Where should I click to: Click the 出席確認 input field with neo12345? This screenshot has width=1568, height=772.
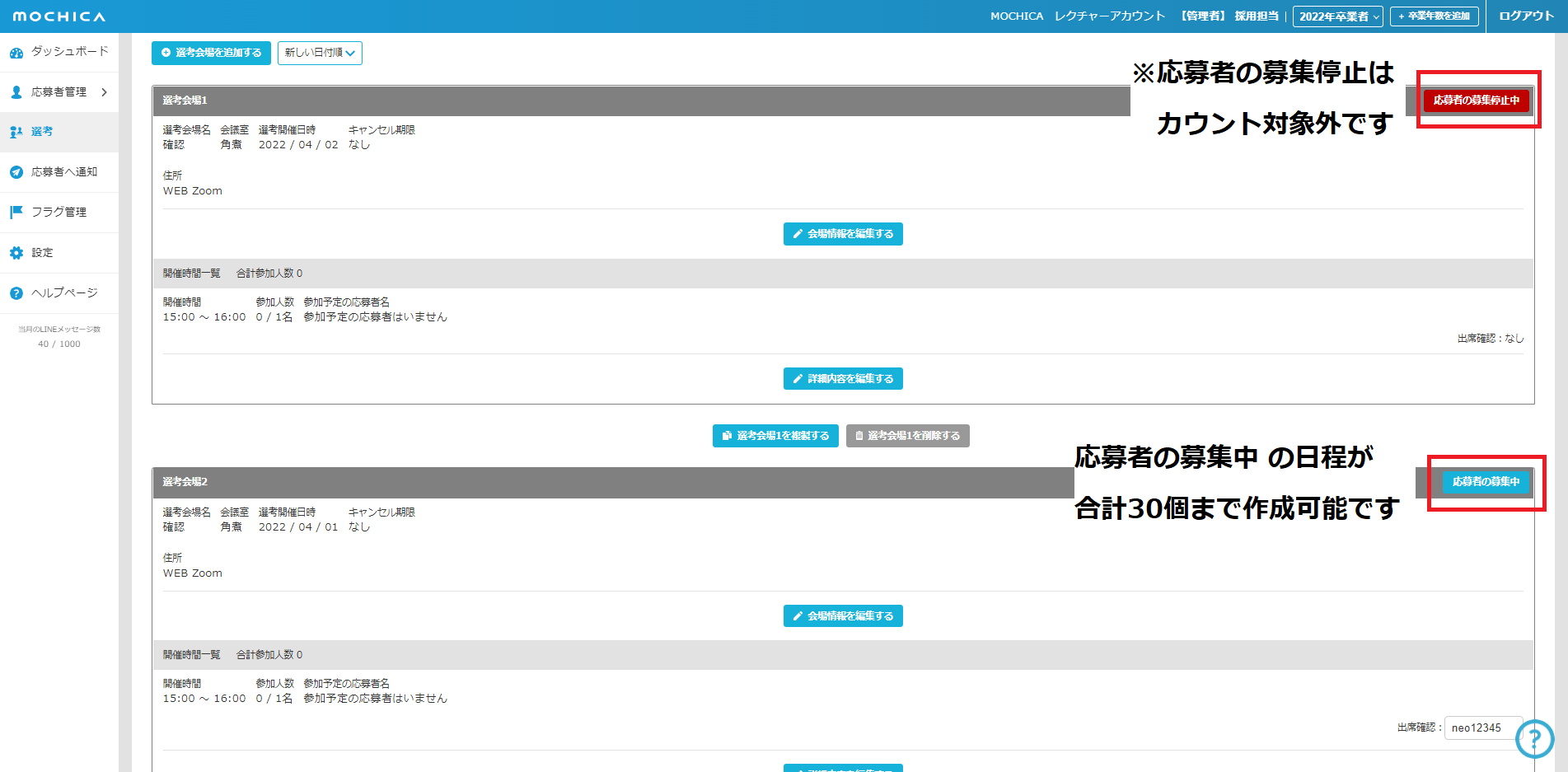(1482, 728)
